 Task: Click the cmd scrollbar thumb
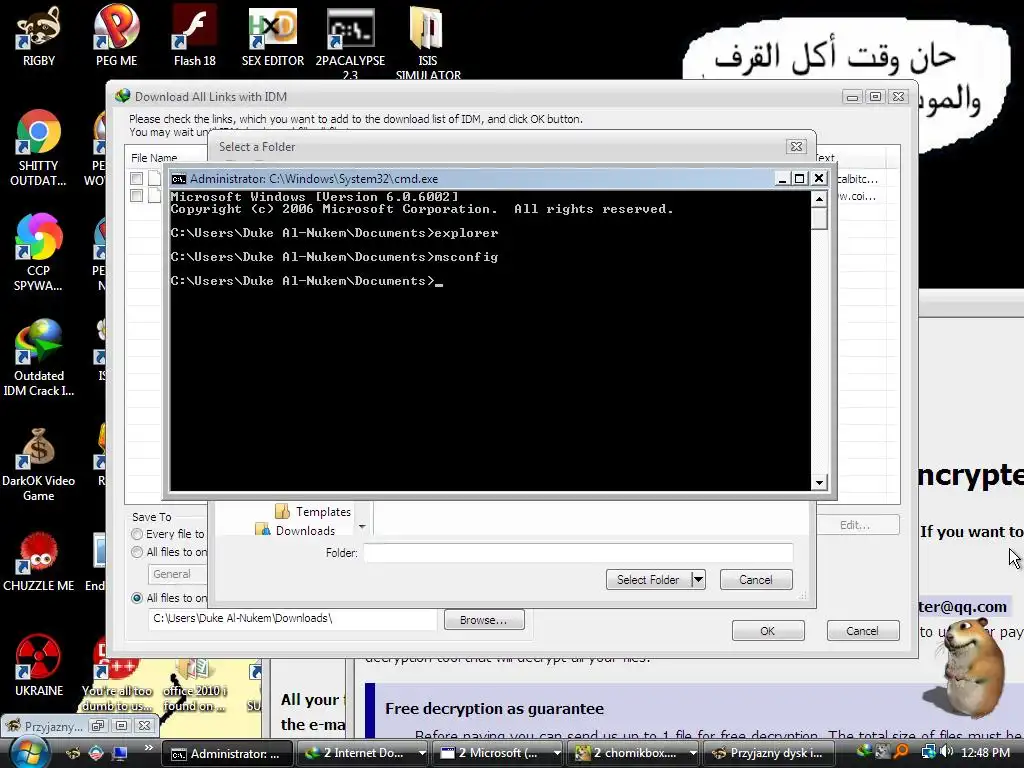819,218
